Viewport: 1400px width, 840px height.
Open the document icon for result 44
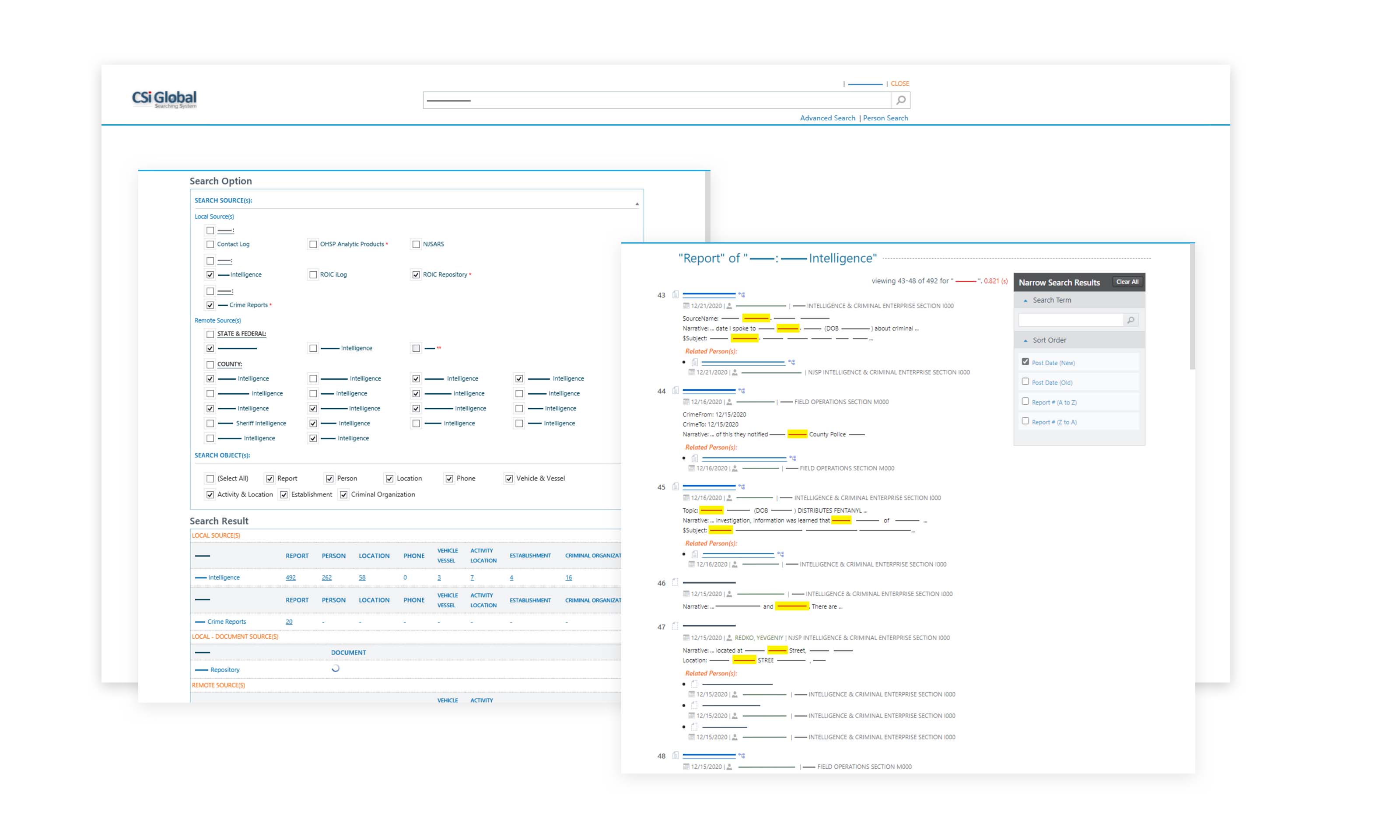pyautogui.click(x=675, y=391)
